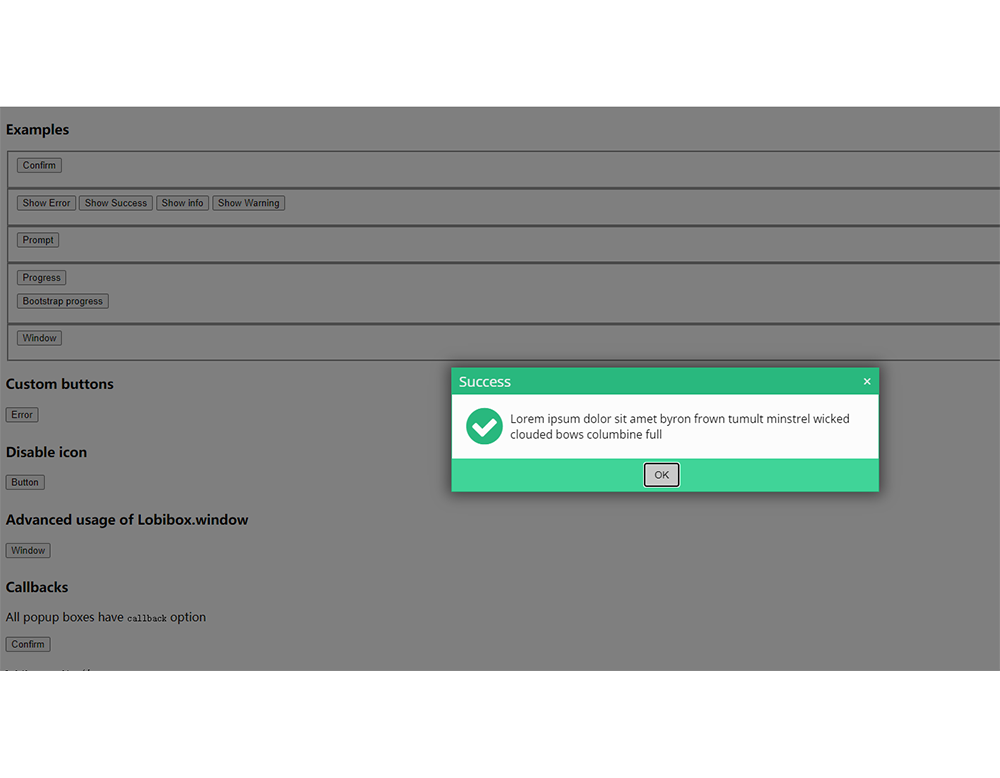The height and width of the screenshot is (778, 1000).
Task: Click the green checkmark success icon
Action: coord(484,426)
